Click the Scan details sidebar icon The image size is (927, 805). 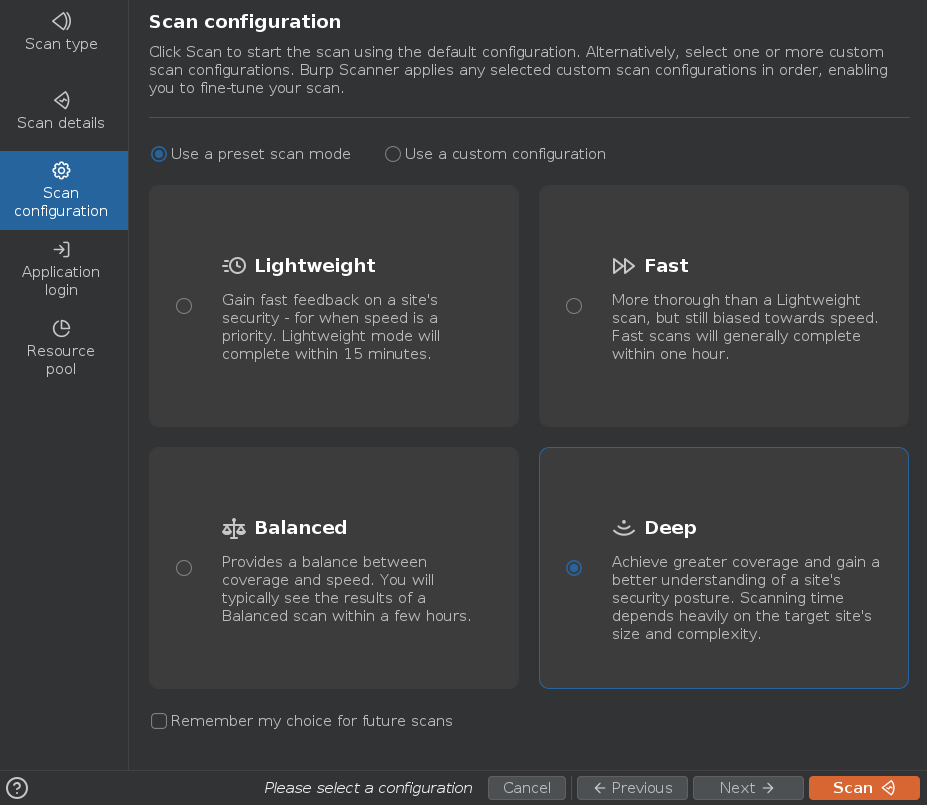click(x=61, y=100)
